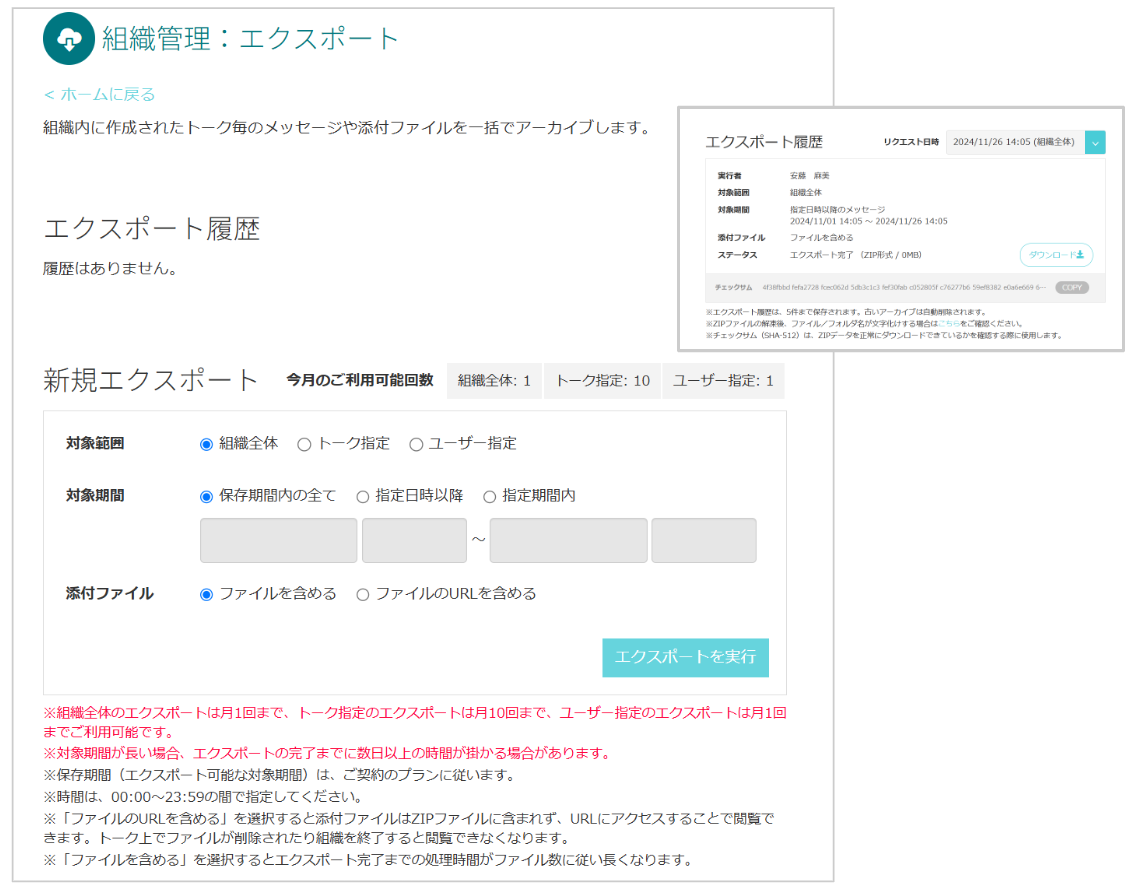Screen dimensions: 1140x894
Task: Click the note about 00:00～23:59 time range
Action: pos(203,797)
